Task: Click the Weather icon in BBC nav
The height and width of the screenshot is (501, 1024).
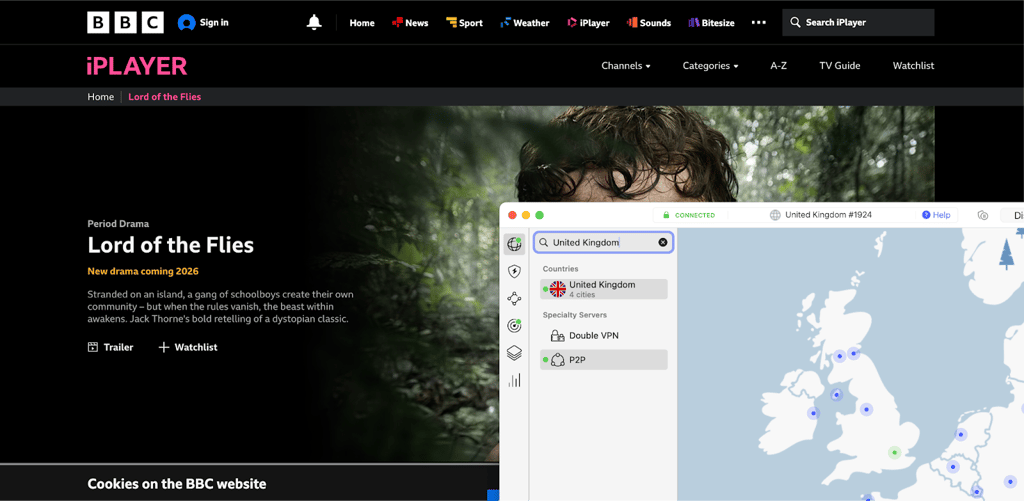Action: pyautogui.click(x=505, y=22)
